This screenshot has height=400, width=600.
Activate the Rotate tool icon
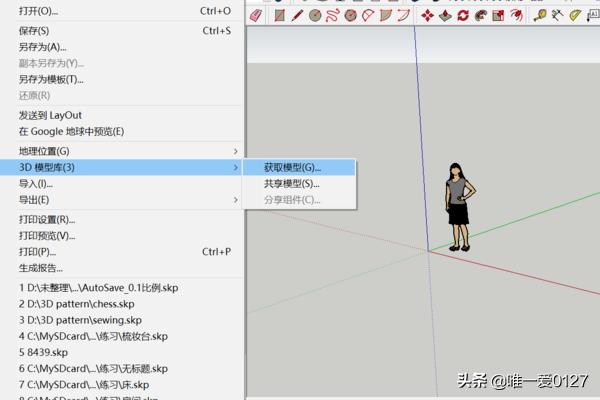point(463,15)
